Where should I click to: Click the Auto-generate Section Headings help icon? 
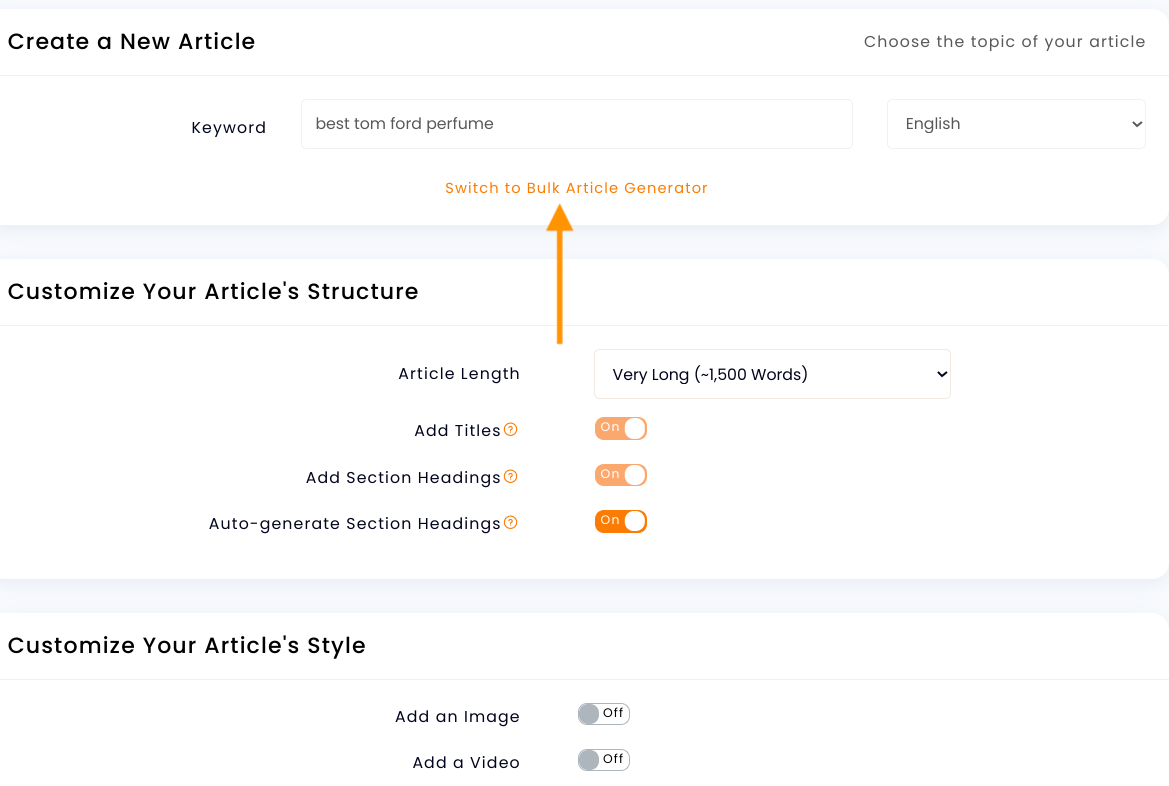point(510,522)
